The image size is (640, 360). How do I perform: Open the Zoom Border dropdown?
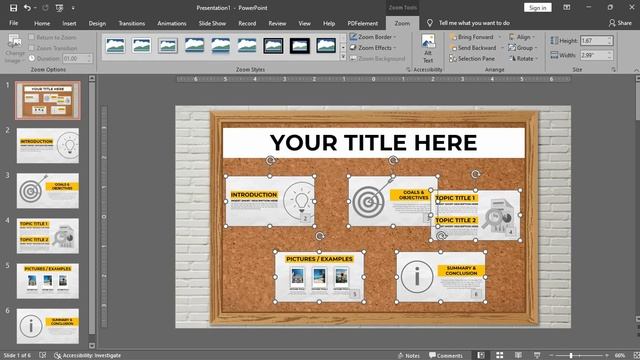373,37
